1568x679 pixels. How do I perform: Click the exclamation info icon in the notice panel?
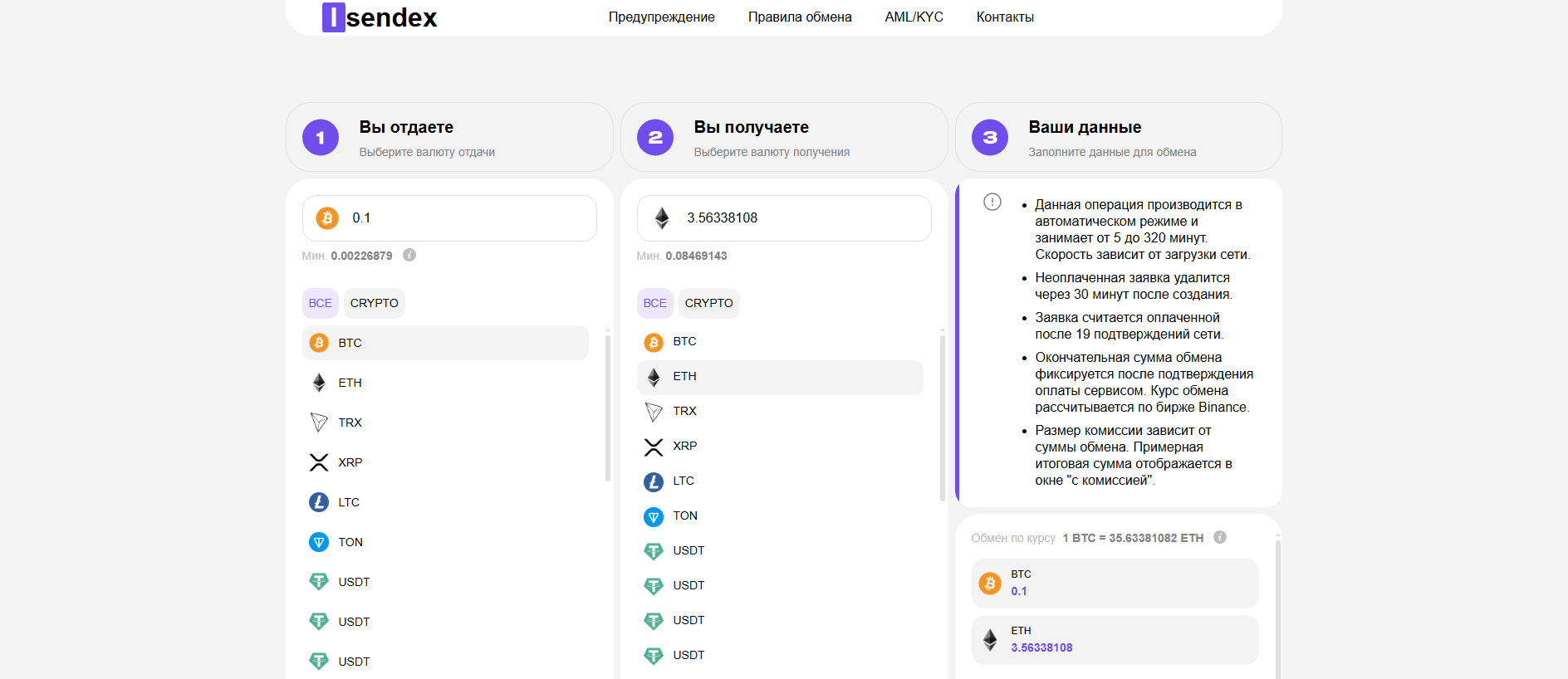pyautogui.click(x=992, y=202)
